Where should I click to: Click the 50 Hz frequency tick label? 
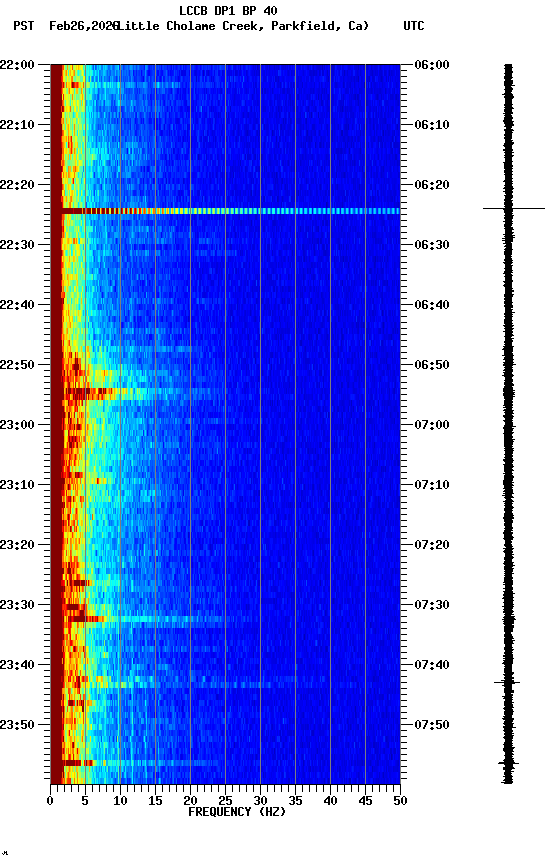coord(400,801)
